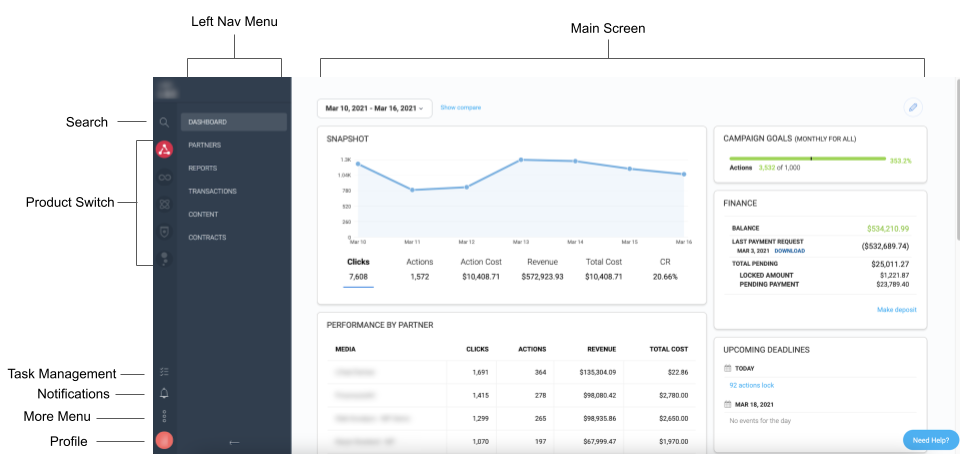Select the red triangle-logo icon in sidebar
Viewport: 960px width, 454px height.
pyautogui.click(x=165, y=150)
